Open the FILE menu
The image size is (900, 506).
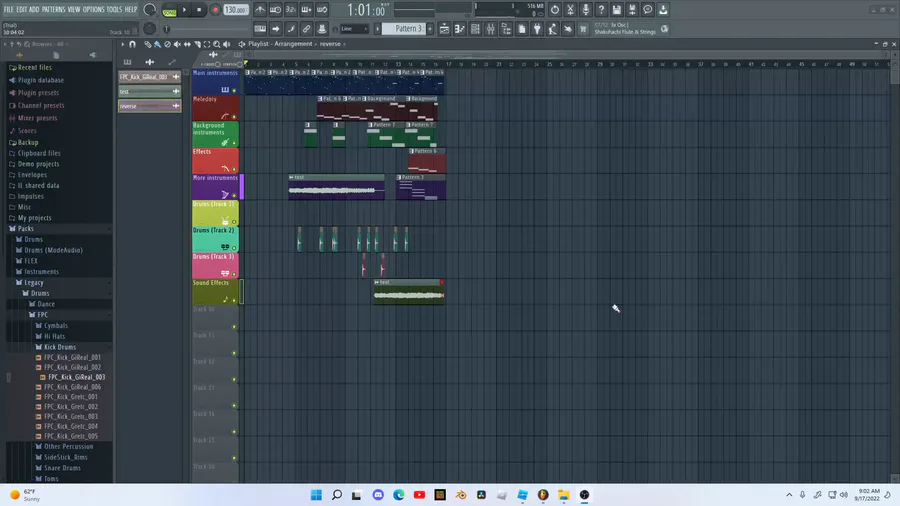(x=9, y=10)
